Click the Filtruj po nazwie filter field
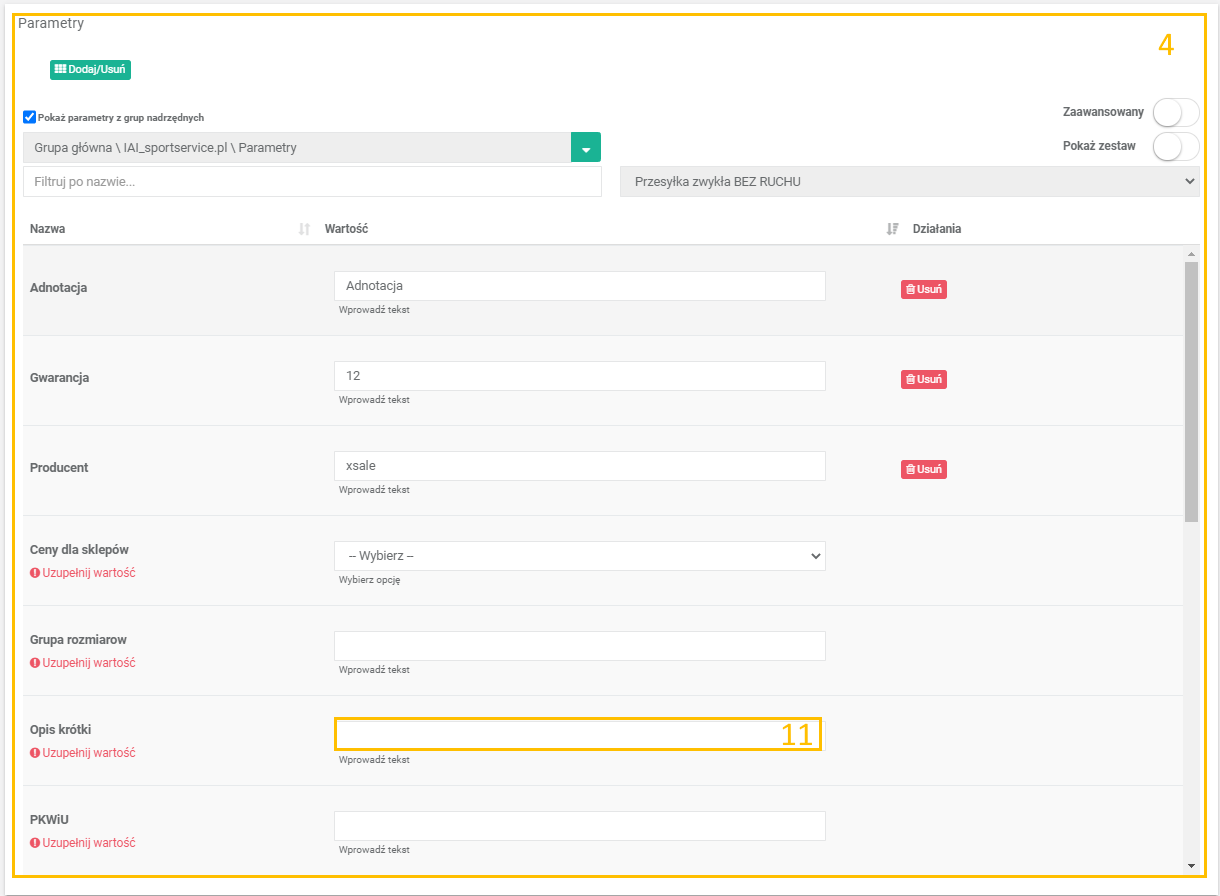This screenshot has height=896, width=1220. 312,181
